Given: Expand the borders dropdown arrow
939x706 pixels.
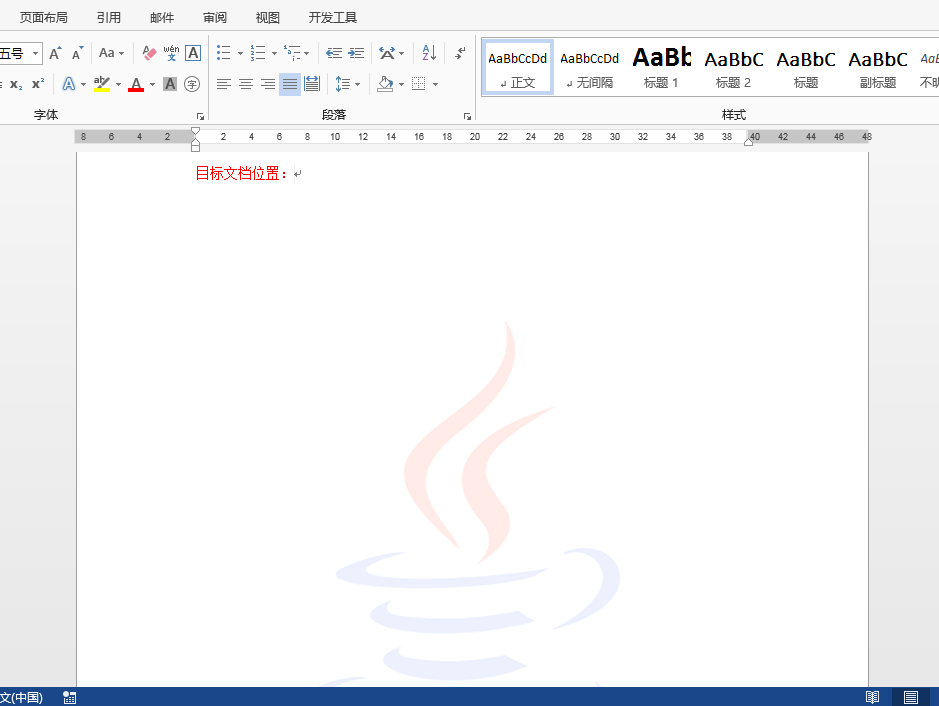Looking at the screenshot, I should pos(435,84).
